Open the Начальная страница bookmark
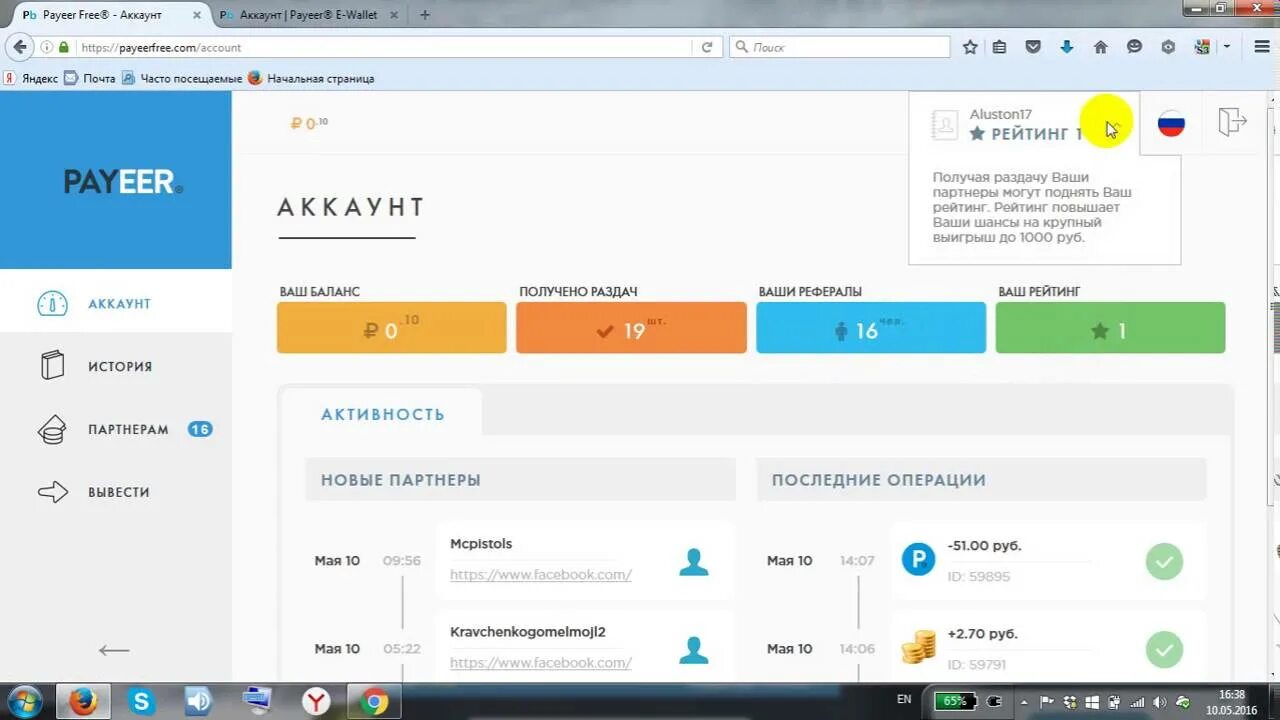 point(311,78)
